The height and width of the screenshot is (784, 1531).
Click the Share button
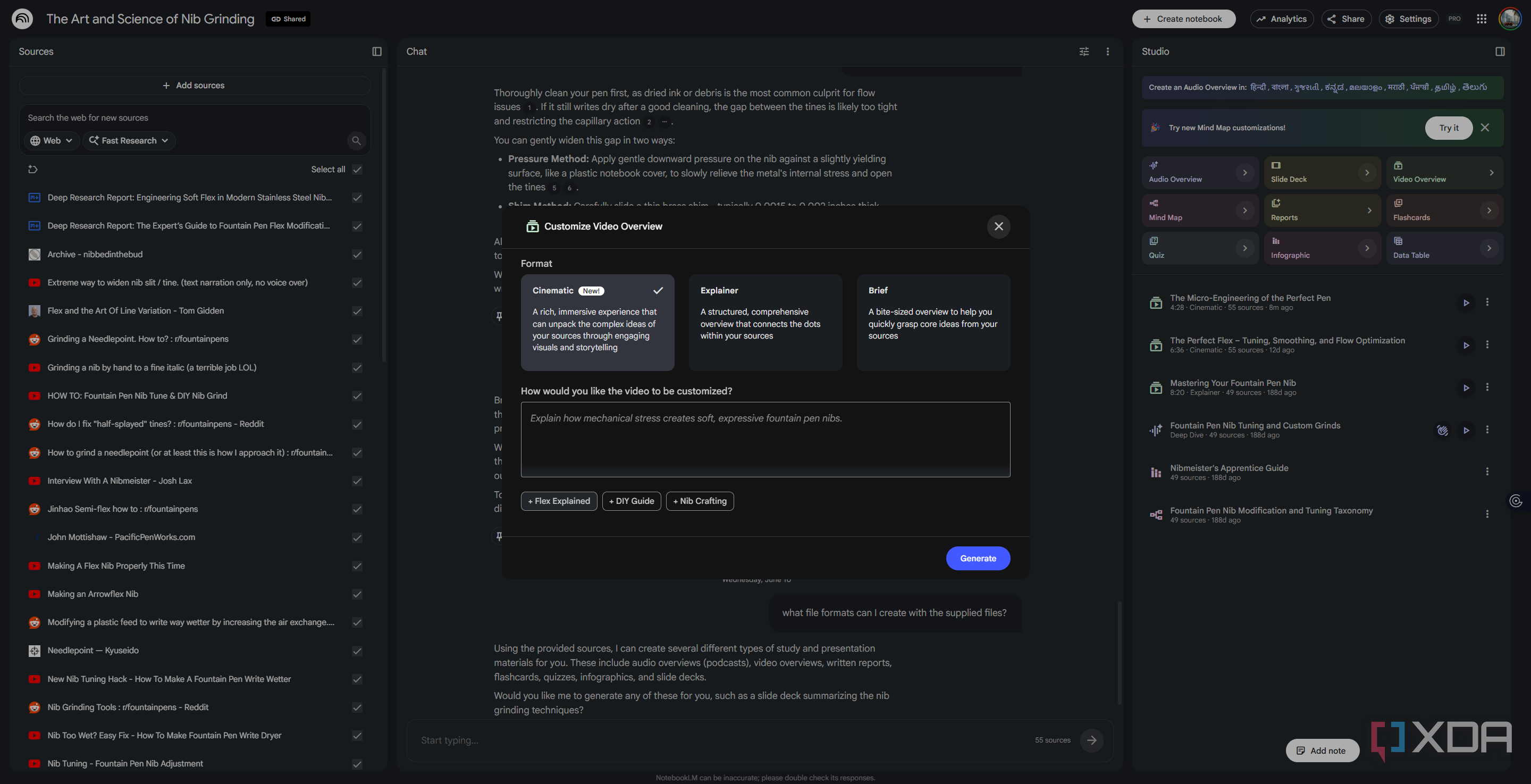[1346, 19]
